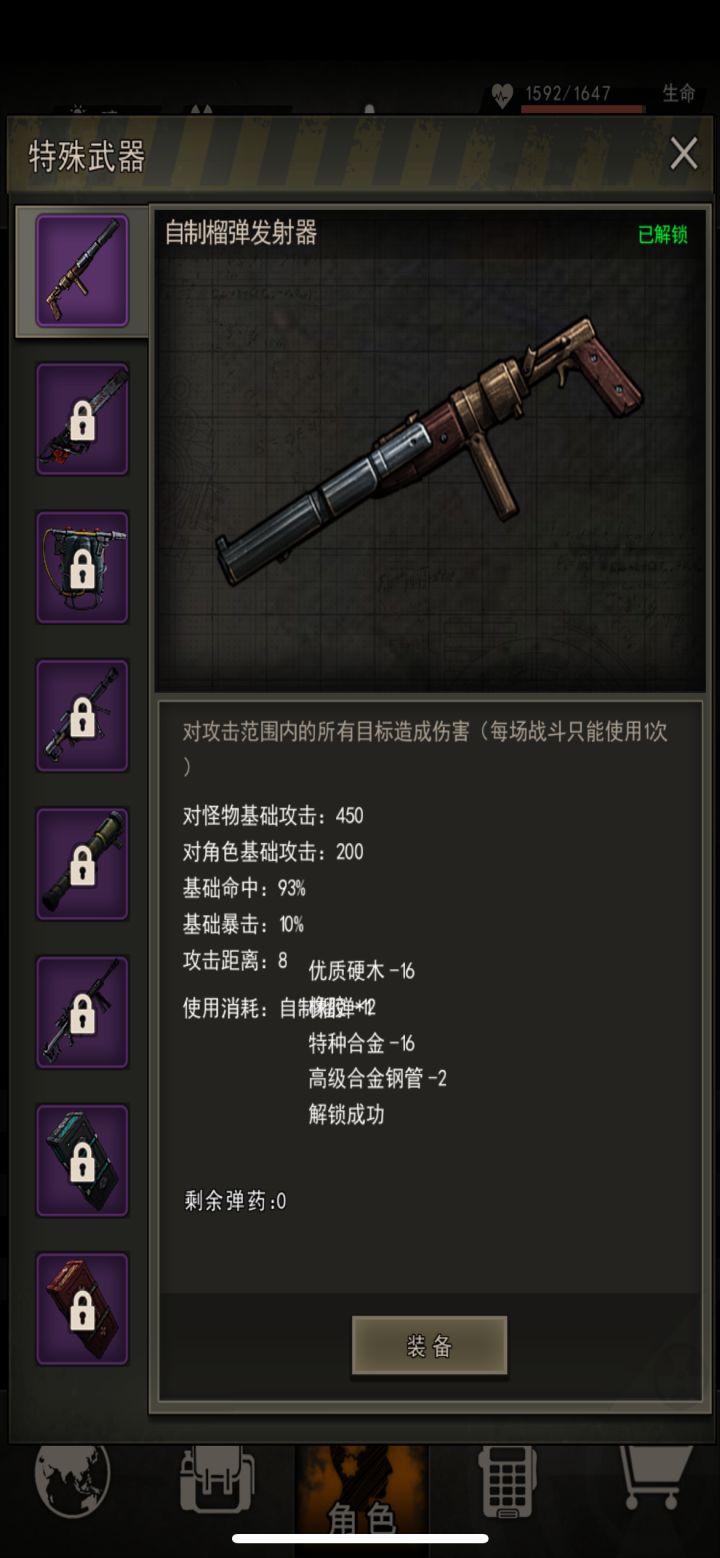This screenshot has width=720, height=1558.
Task: Tap the 已解锁 unlocked status label
Action: click(663, 235)
